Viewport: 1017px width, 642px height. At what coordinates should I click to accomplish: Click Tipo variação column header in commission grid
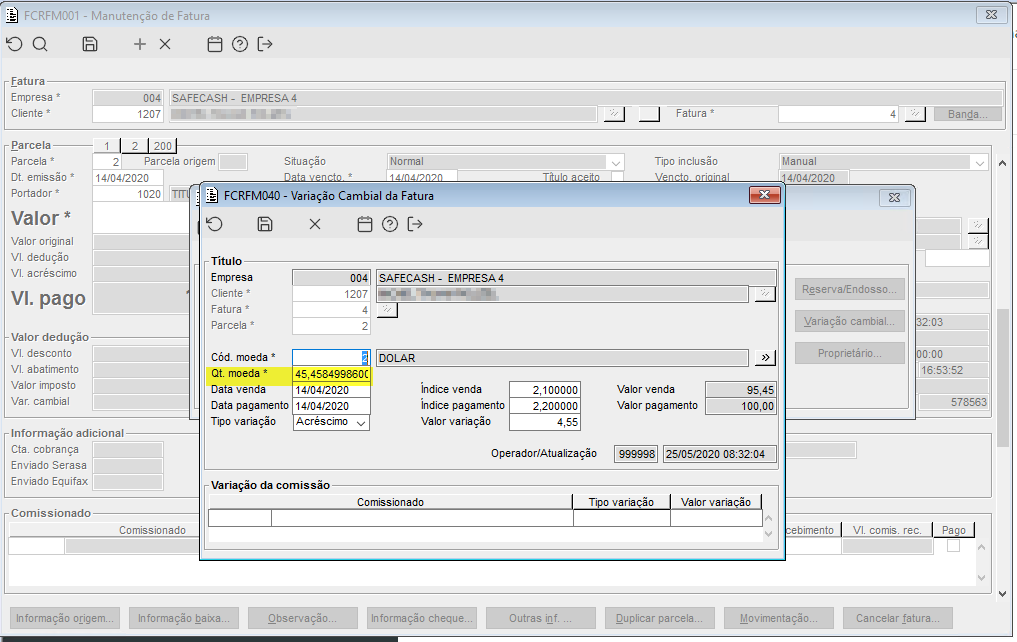click(621, 502)
